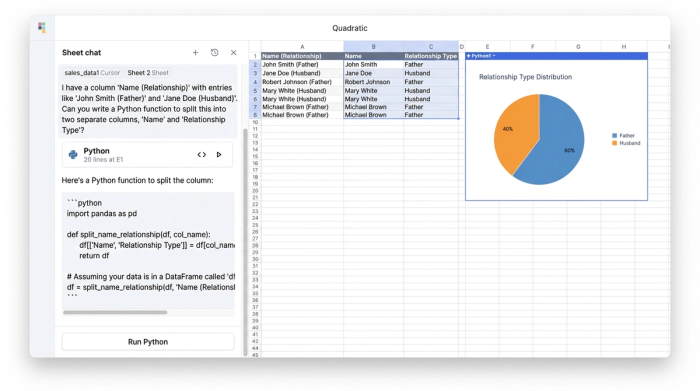Click the 'Father' legend label
Viewport: 700px width, 391px height.
coord(627,135)
